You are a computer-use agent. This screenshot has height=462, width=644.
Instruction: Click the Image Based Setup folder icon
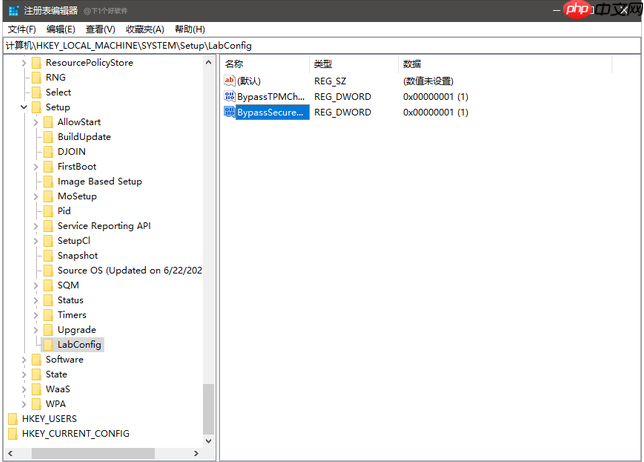pyautogui.click(x=48, y=182)
